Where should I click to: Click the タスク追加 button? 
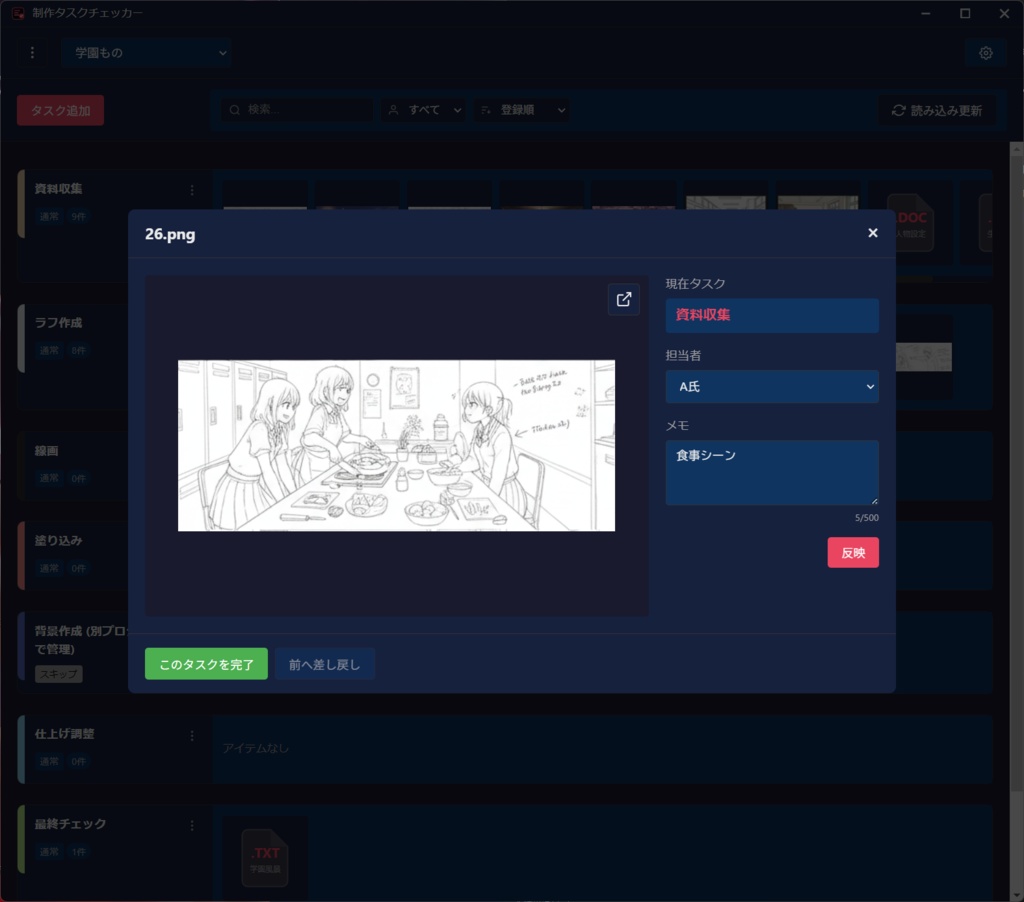60,111
